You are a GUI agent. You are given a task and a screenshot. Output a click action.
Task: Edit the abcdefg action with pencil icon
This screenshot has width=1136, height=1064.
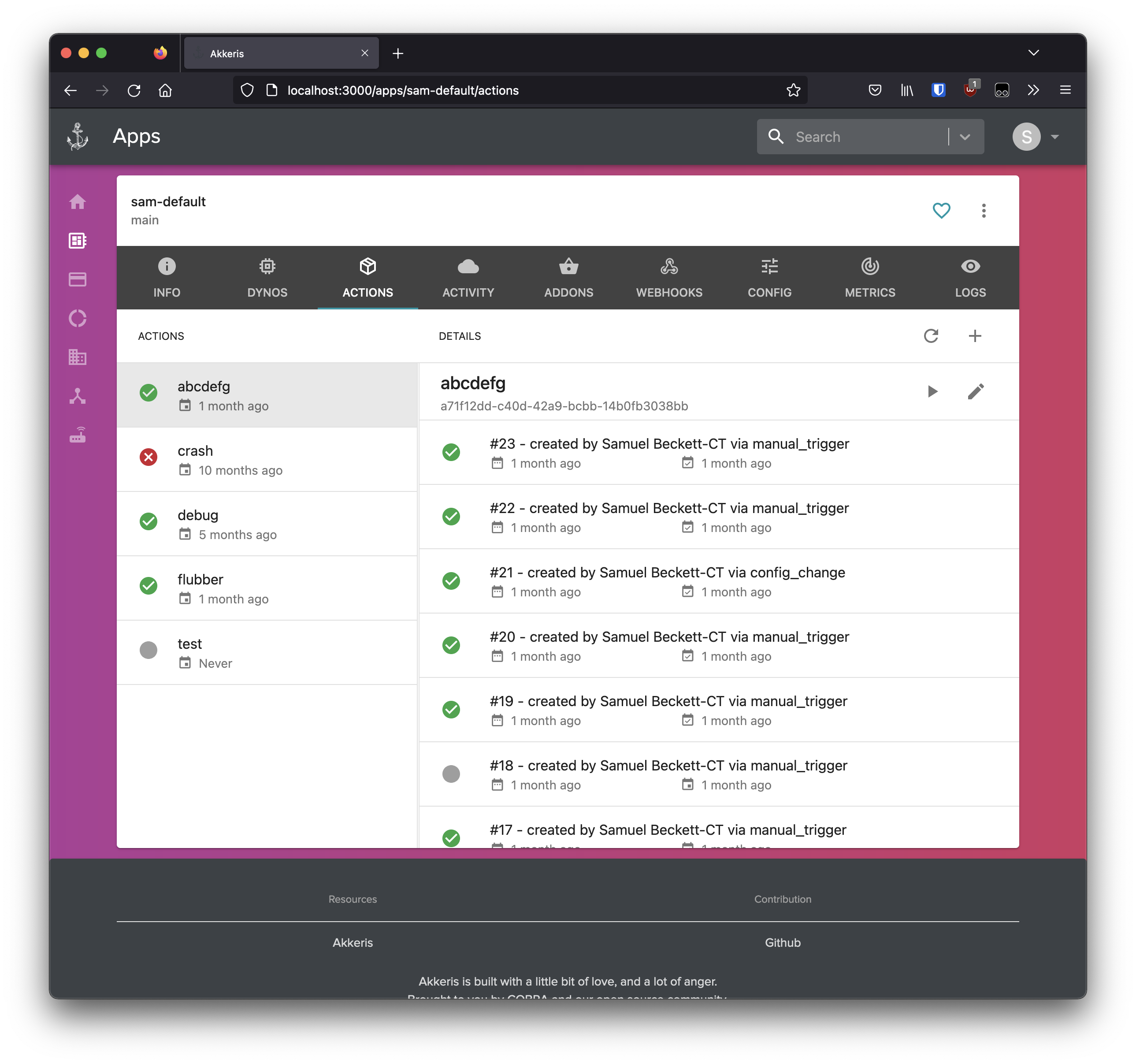pos(976,391)
